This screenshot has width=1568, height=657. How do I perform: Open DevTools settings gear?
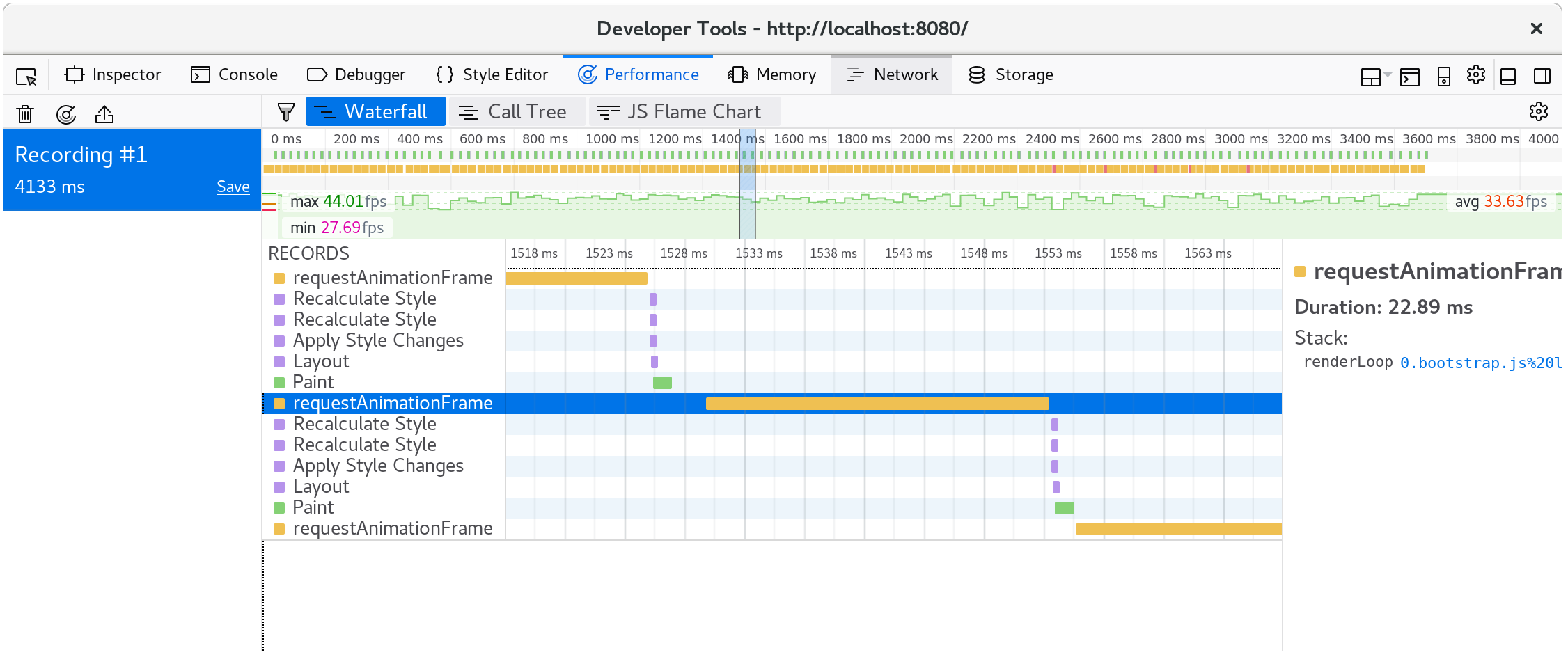[1476, 75]
